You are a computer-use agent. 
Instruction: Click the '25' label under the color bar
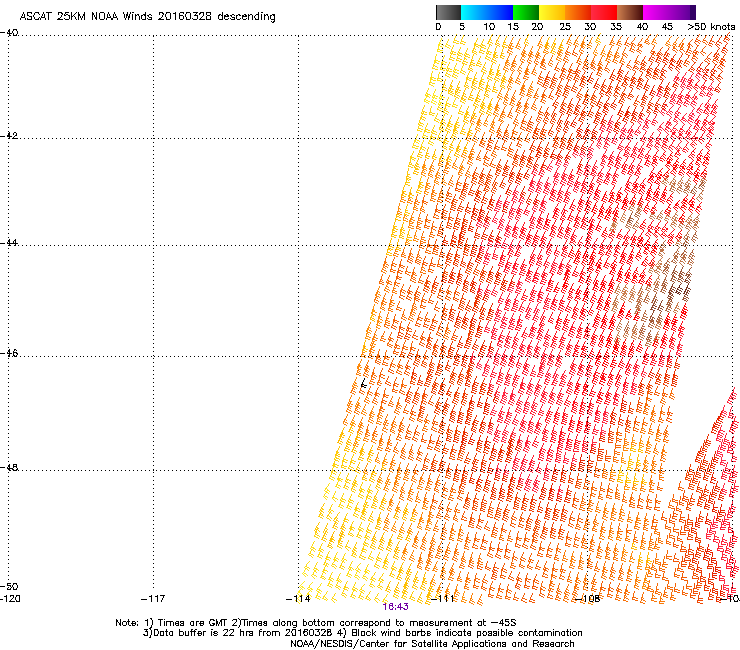pyautogui.click(x=565, y=27)
